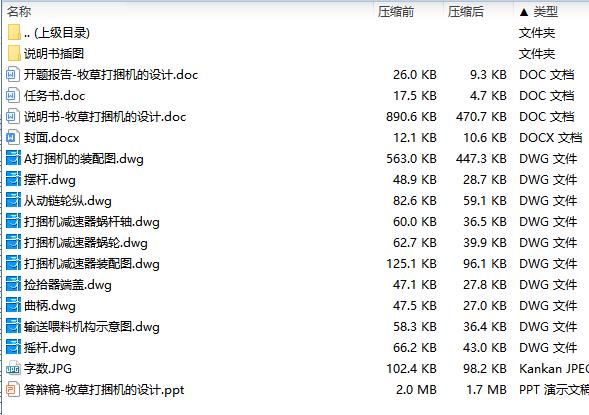Viewport: 589px width, 415px height.
Task: Click the DOCX 文档 type cell
Action: (x=551, y=138)
